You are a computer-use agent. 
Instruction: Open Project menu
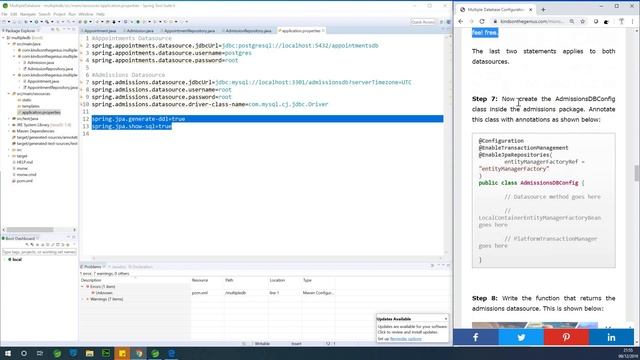[x=59, y=14]
